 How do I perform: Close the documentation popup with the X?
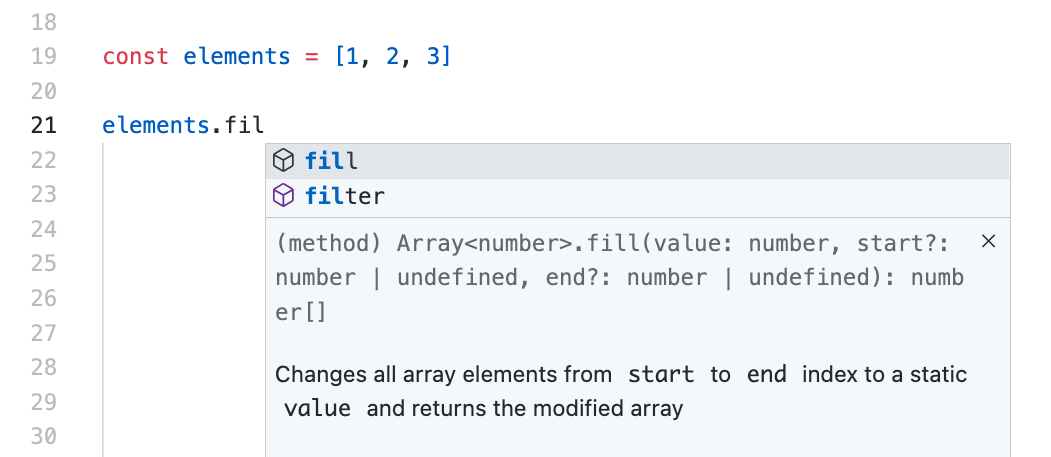988,241
